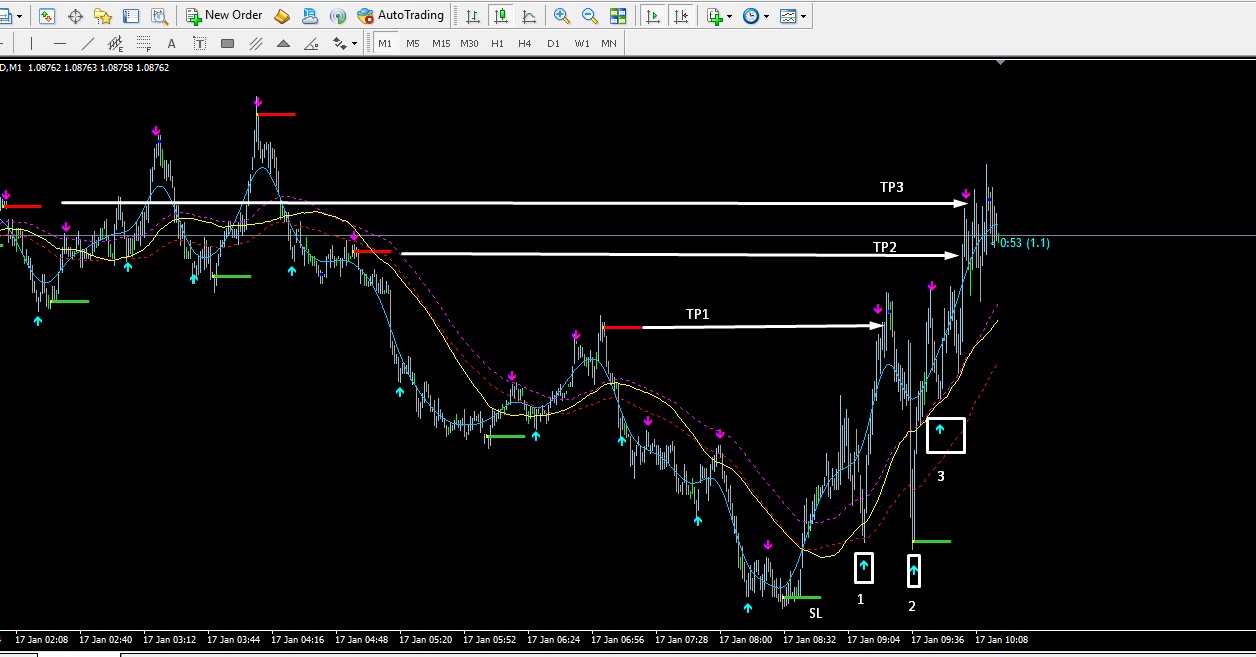The image size is (1256, 657).
Task: Select the grey rectangle shape tool
Action: click(x=228, y=44)
